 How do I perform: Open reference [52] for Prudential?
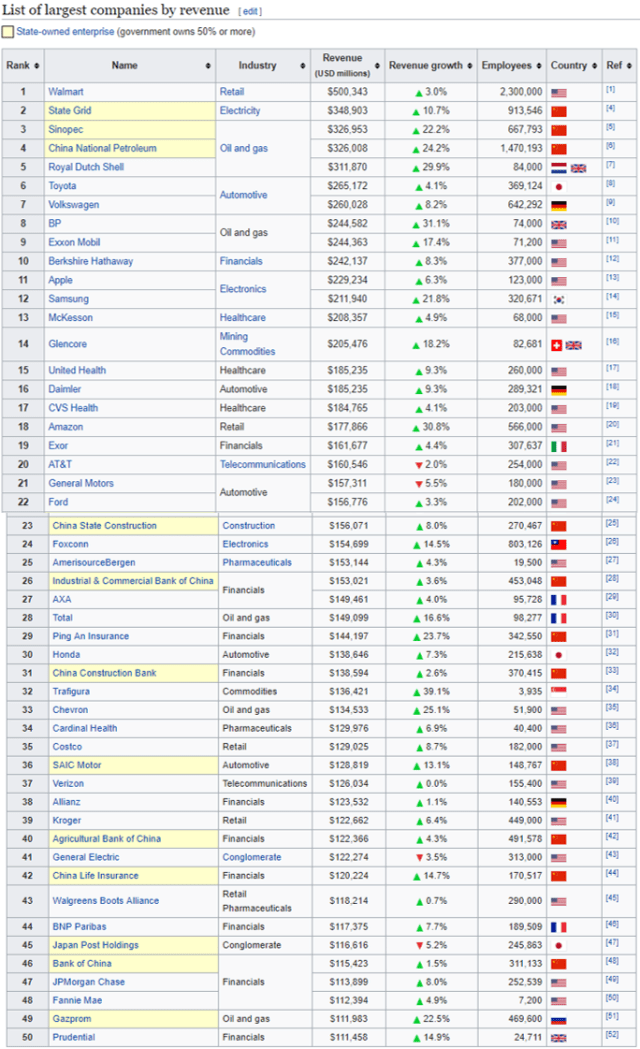tap(612, 1034)
